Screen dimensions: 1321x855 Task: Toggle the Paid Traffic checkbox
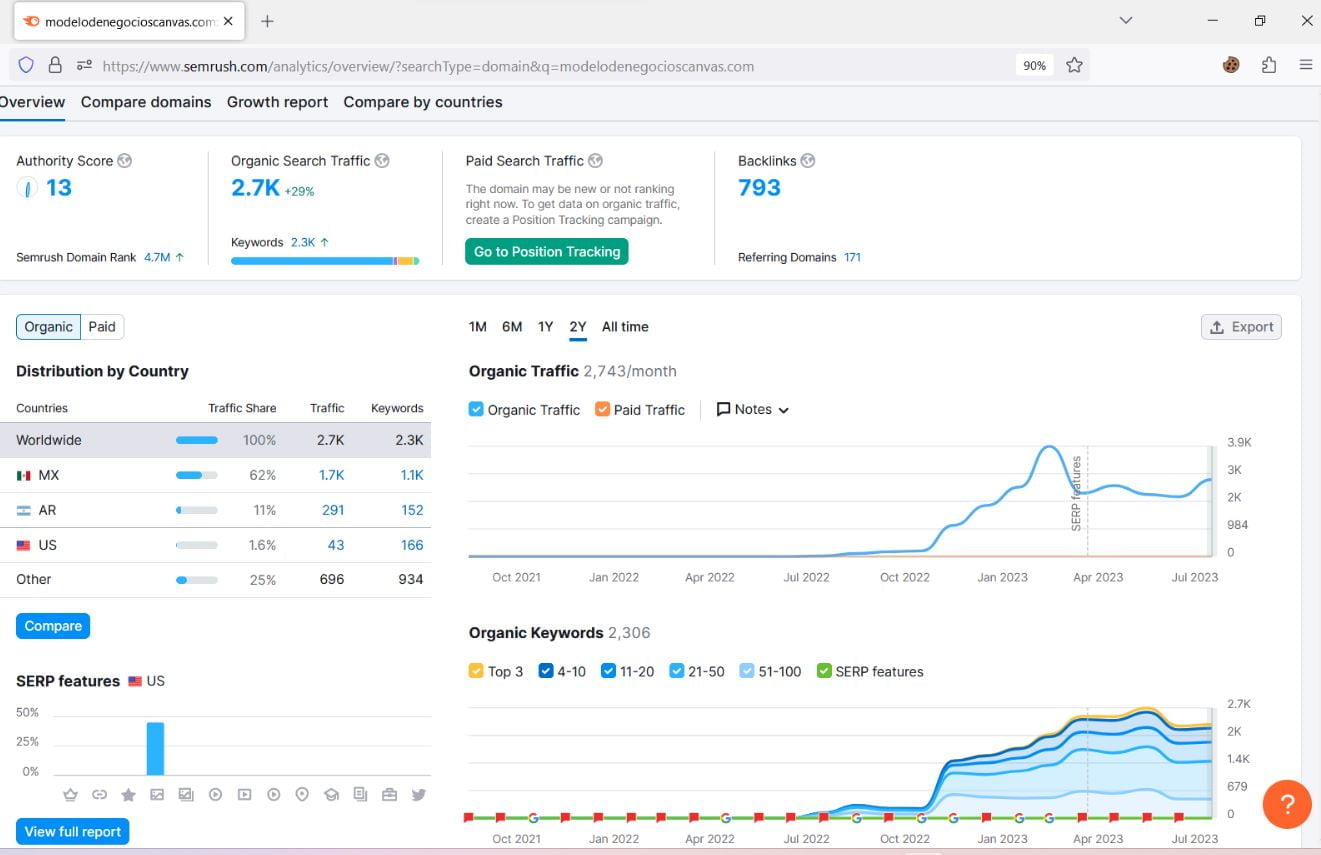pyautogui.click(x=602, y=409)
